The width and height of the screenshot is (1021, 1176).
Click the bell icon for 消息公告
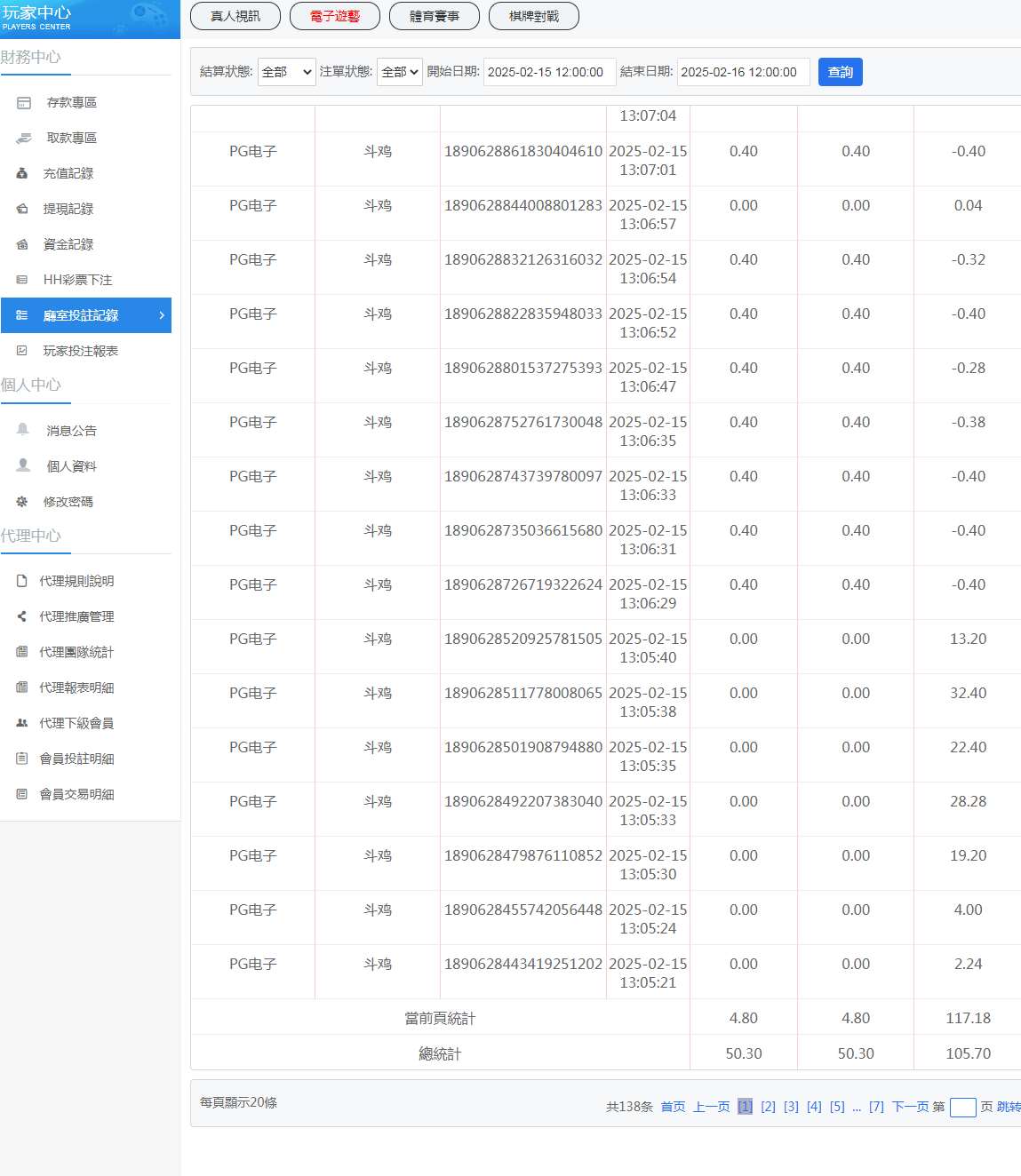(x=23, y=431)
